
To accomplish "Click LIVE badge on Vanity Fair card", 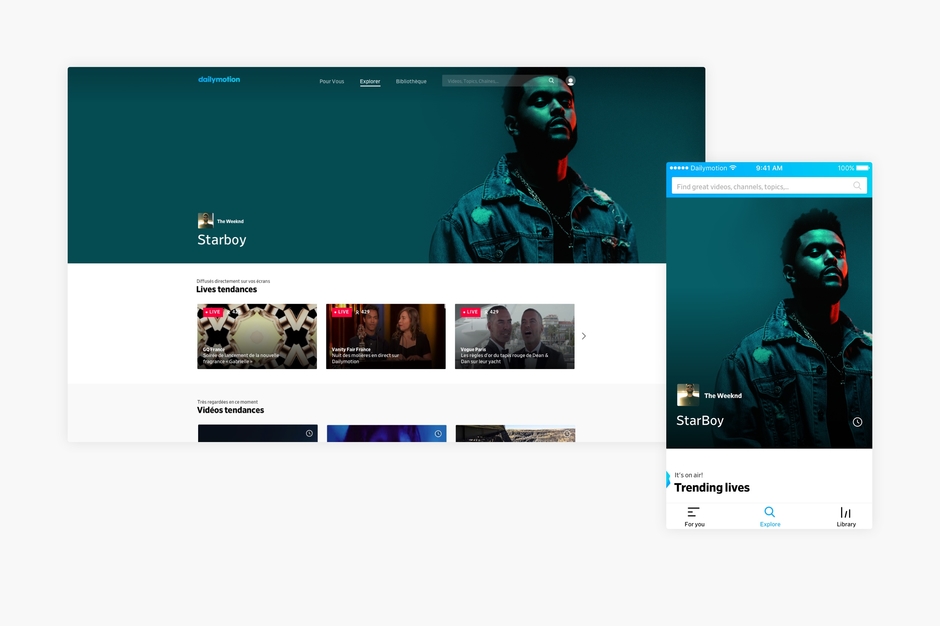I will (x=342, y=312).
